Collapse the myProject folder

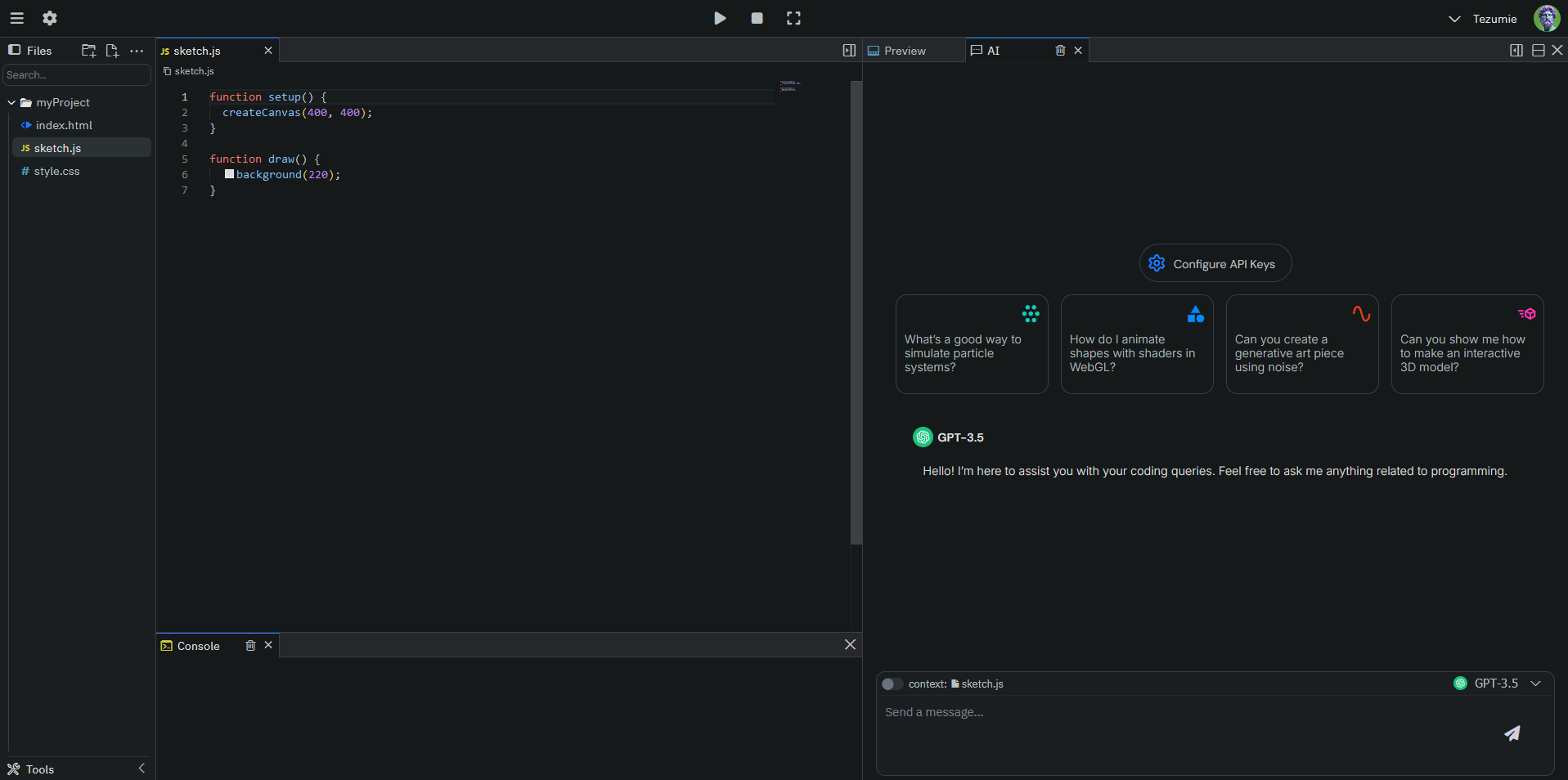tap(12, 103)
